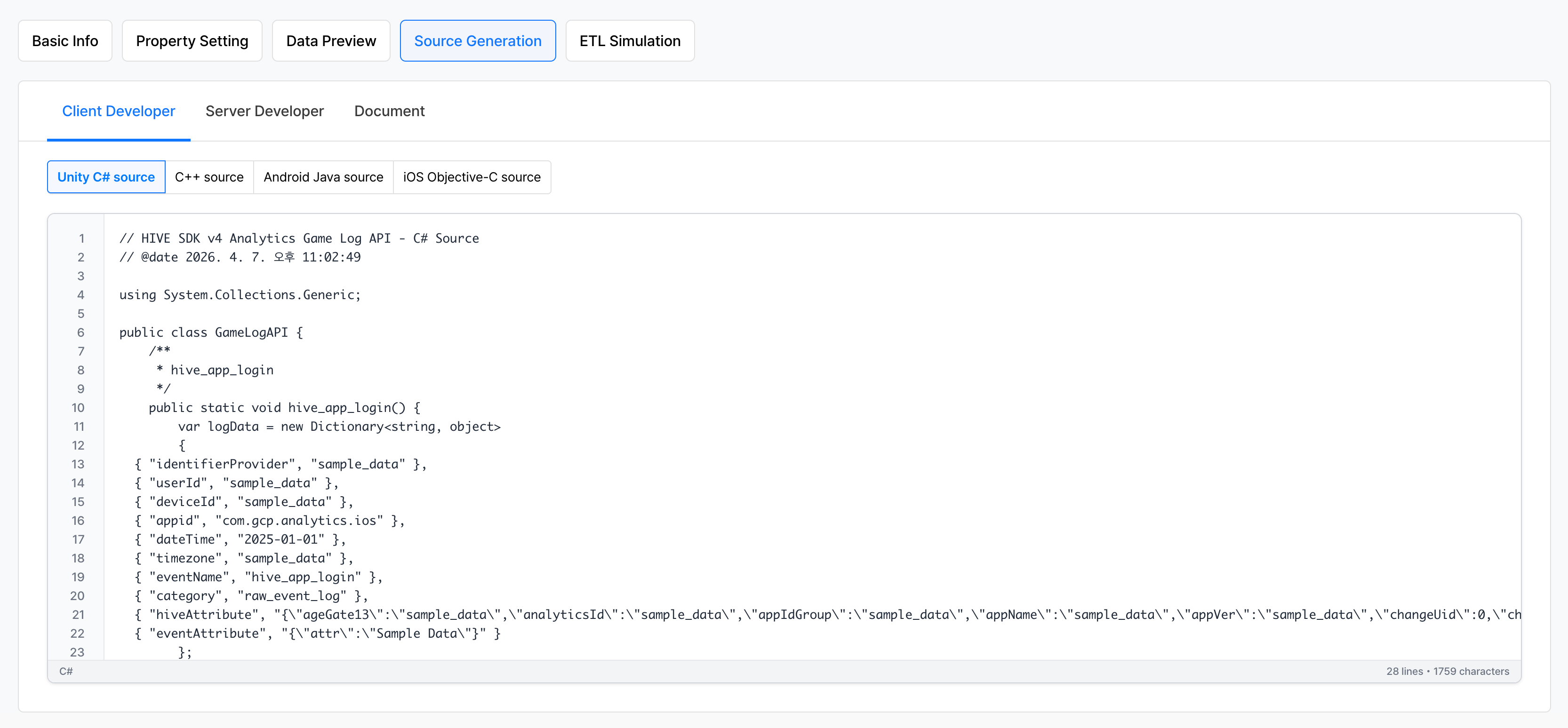Click the C# language label in status bar

(x=66, y=672)
